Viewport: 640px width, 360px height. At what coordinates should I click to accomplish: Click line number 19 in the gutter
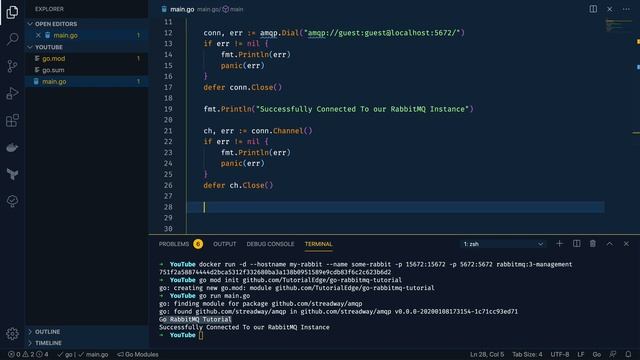[x=168, y=109]
